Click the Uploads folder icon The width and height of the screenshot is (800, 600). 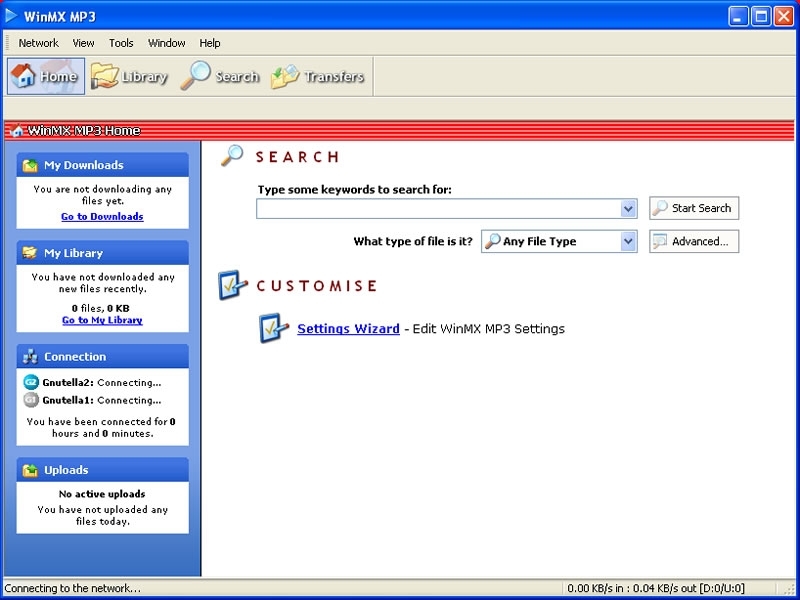30,470
